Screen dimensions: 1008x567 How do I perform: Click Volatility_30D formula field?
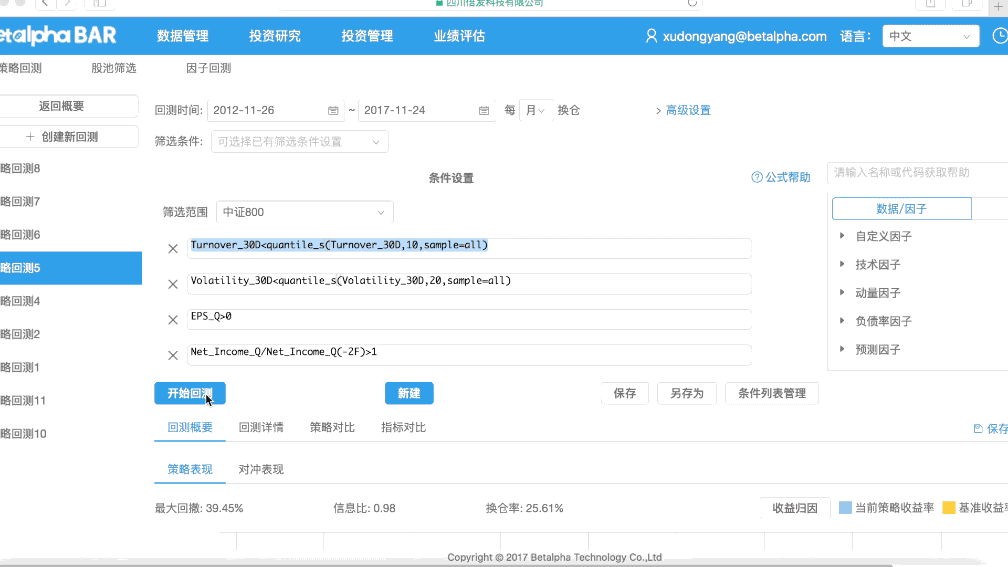click(x=469, y=284)
